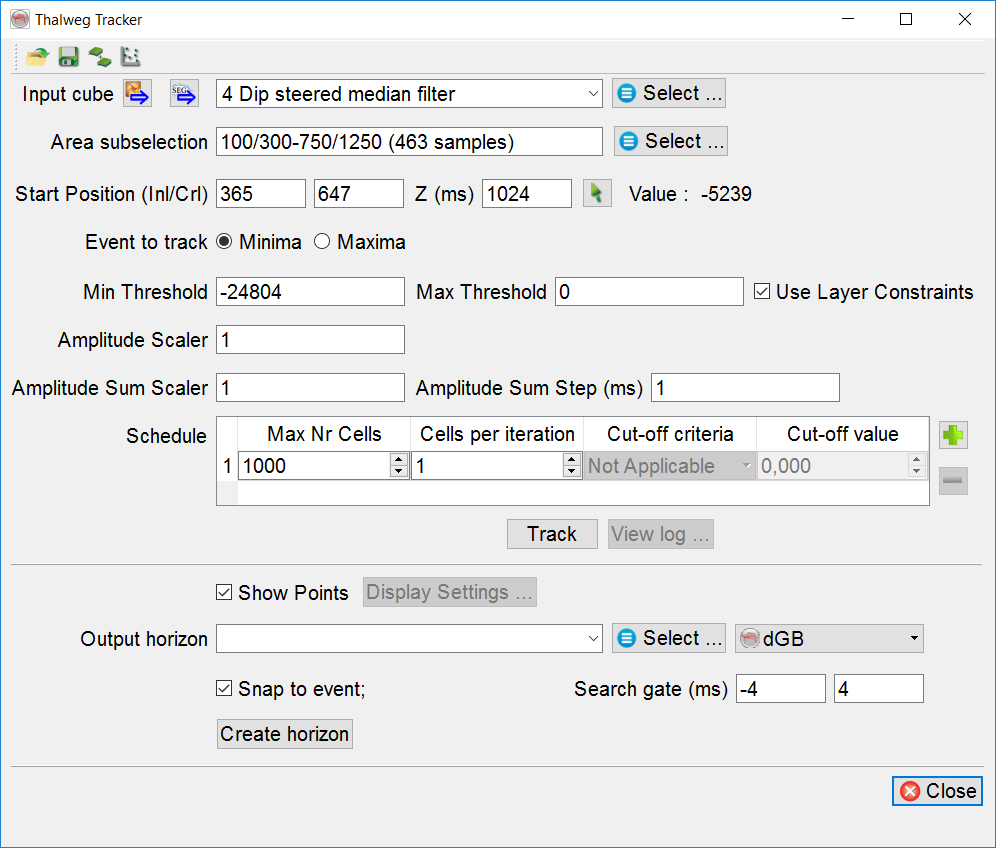996x848 pixels.
Task: Open Display Settings button
Action: (450, 592)
